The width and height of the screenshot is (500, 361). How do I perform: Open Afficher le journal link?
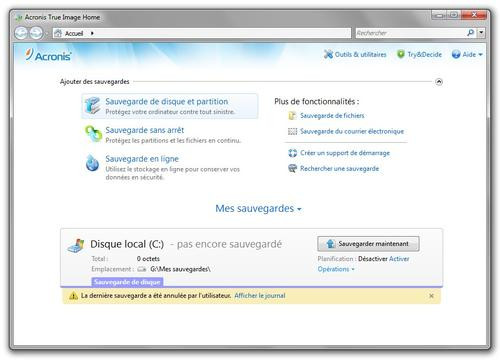click(x=260, y=296)
